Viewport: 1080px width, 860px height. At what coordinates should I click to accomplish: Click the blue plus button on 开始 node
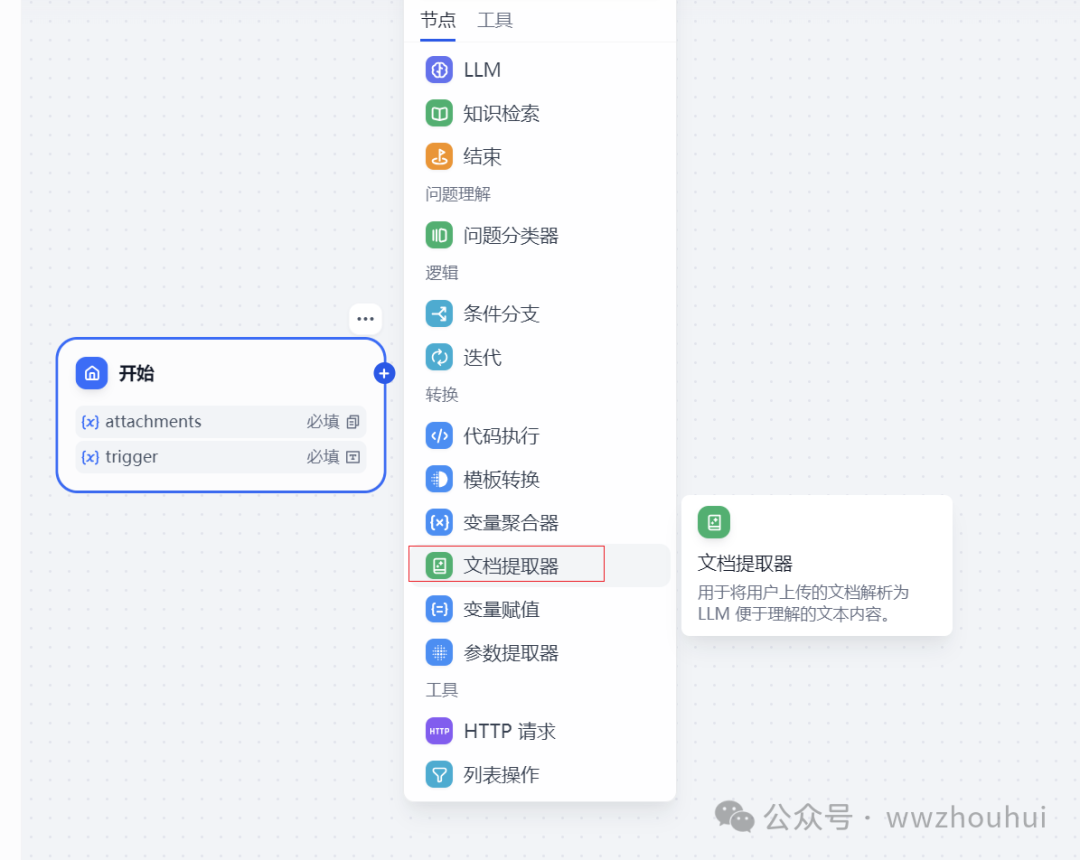[385, 373]
